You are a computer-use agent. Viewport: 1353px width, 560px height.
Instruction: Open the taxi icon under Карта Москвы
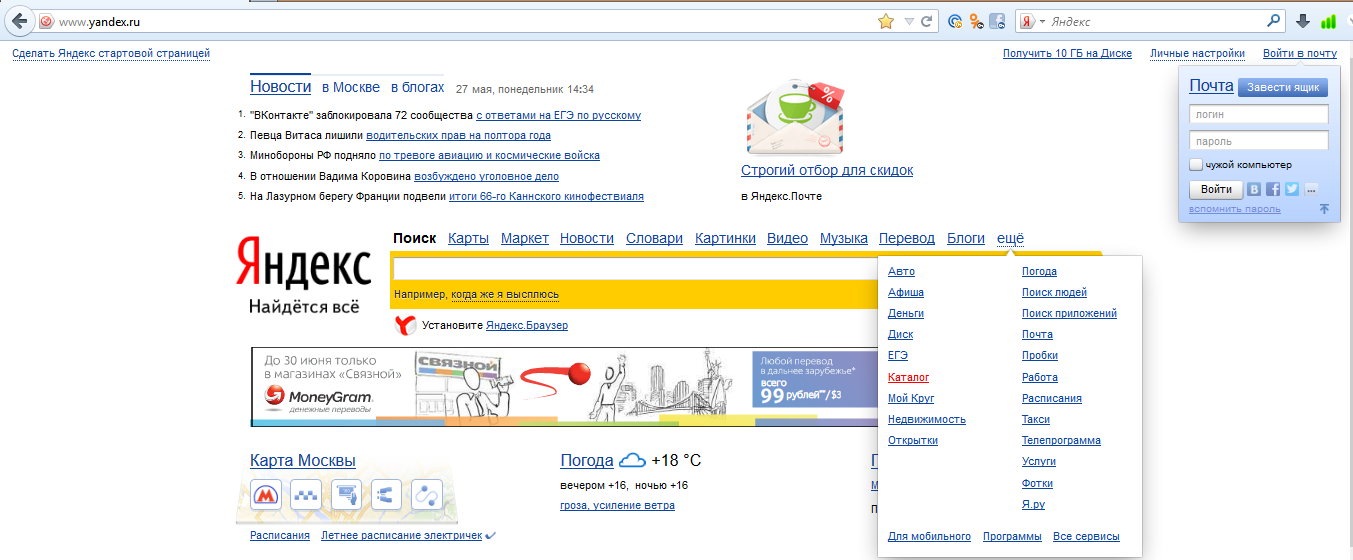tap(306, 494)
